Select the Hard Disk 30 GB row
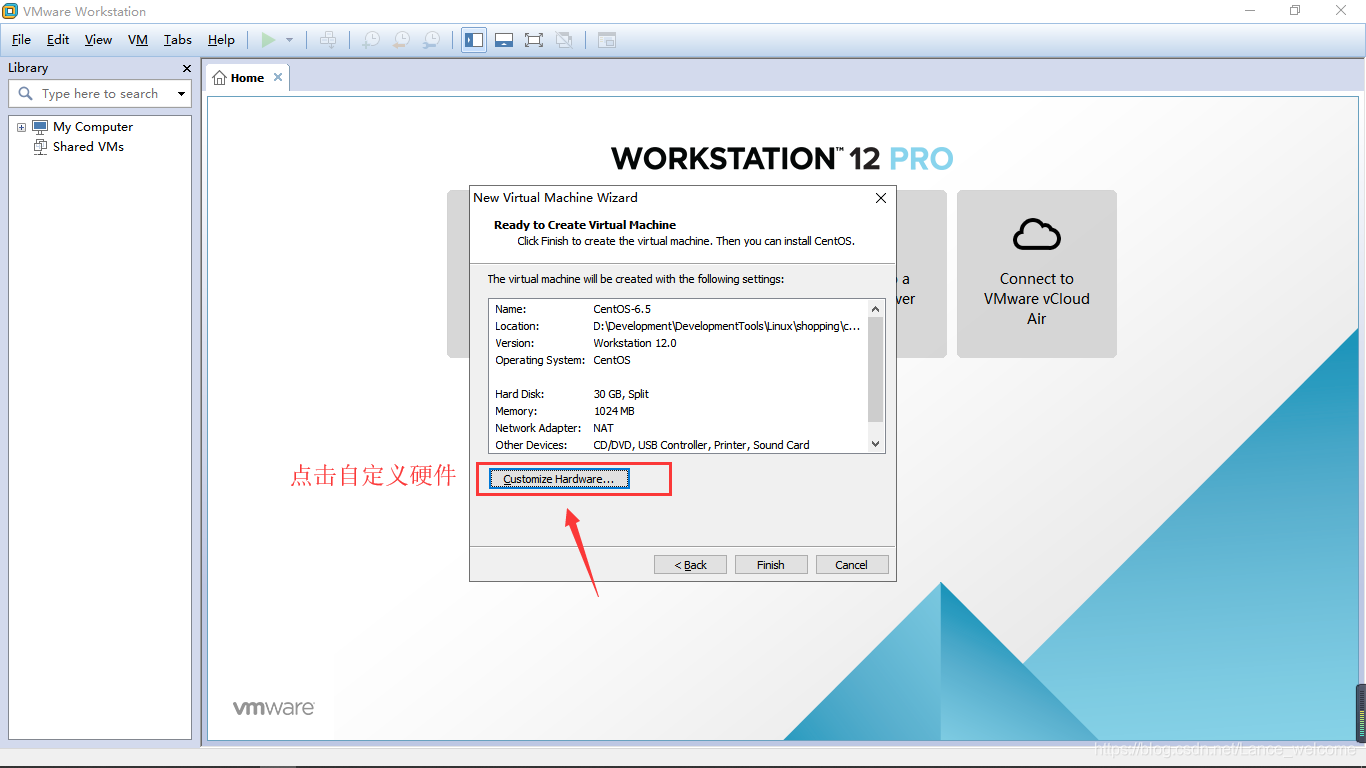The image size is (1366, 768). 678,394
